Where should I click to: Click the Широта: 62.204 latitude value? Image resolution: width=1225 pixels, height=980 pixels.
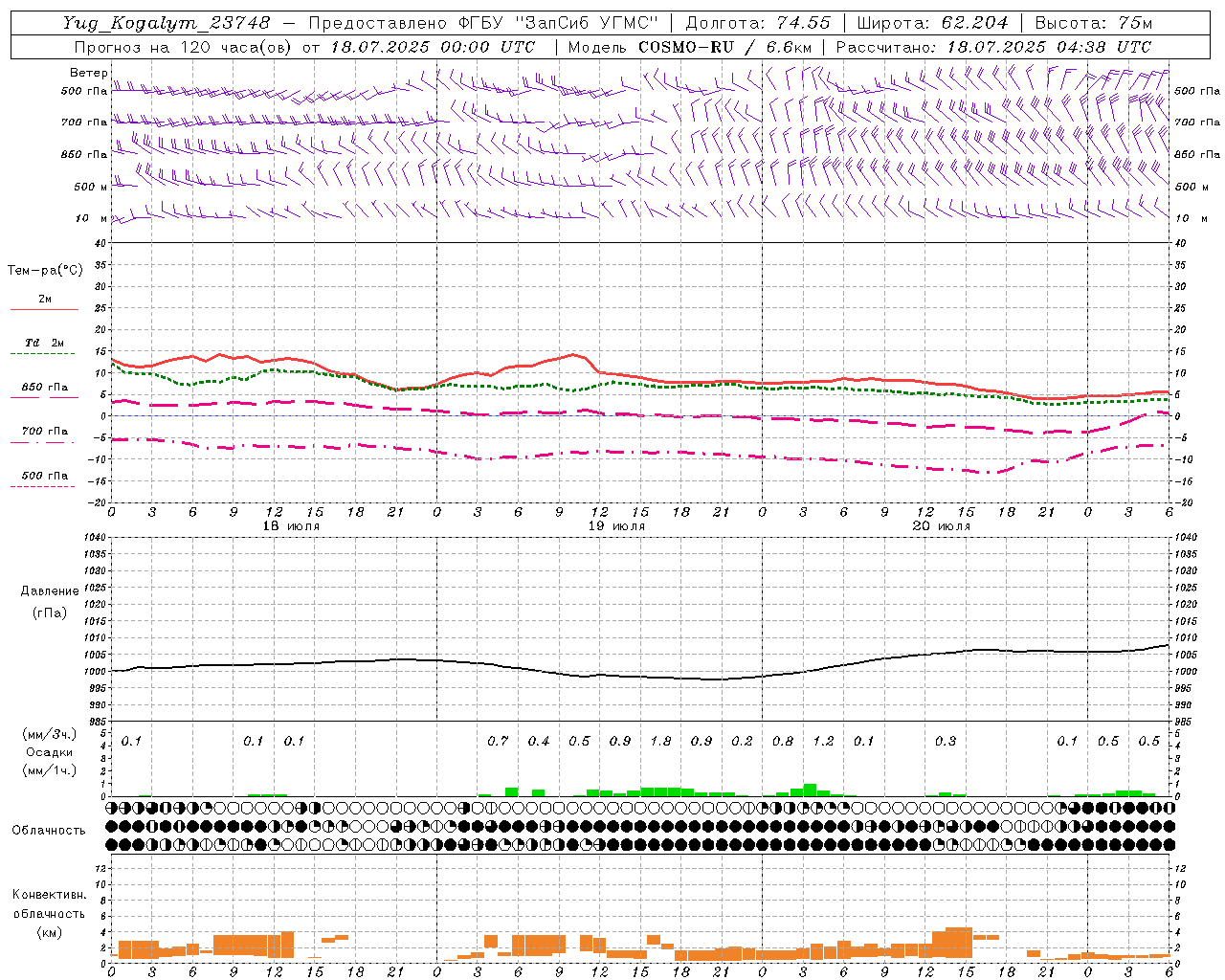pos(932,23)
